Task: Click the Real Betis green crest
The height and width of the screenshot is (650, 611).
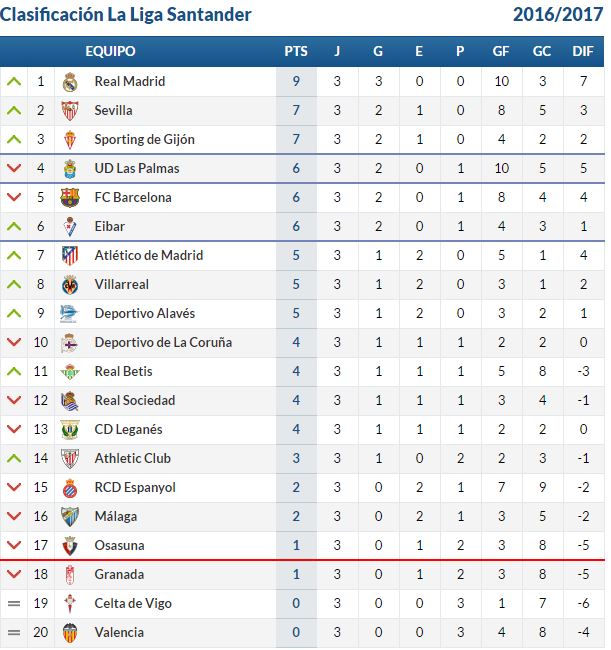Action: point(70,372)
